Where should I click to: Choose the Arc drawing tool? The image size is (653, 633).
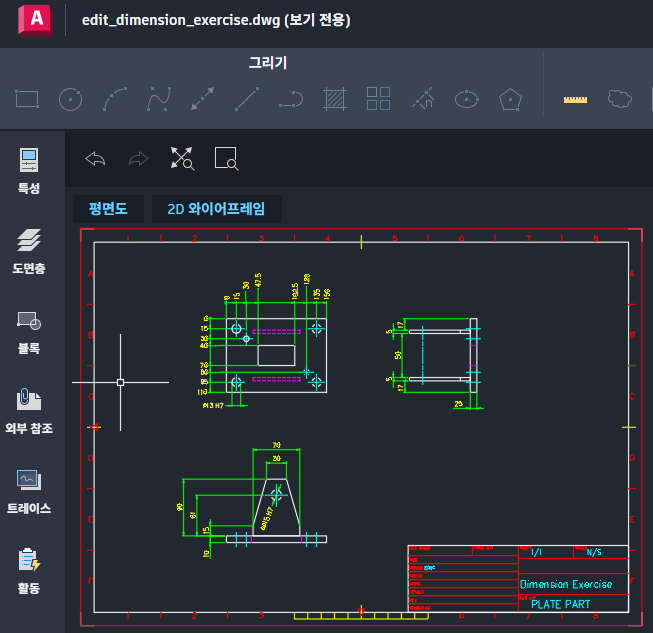115,99
